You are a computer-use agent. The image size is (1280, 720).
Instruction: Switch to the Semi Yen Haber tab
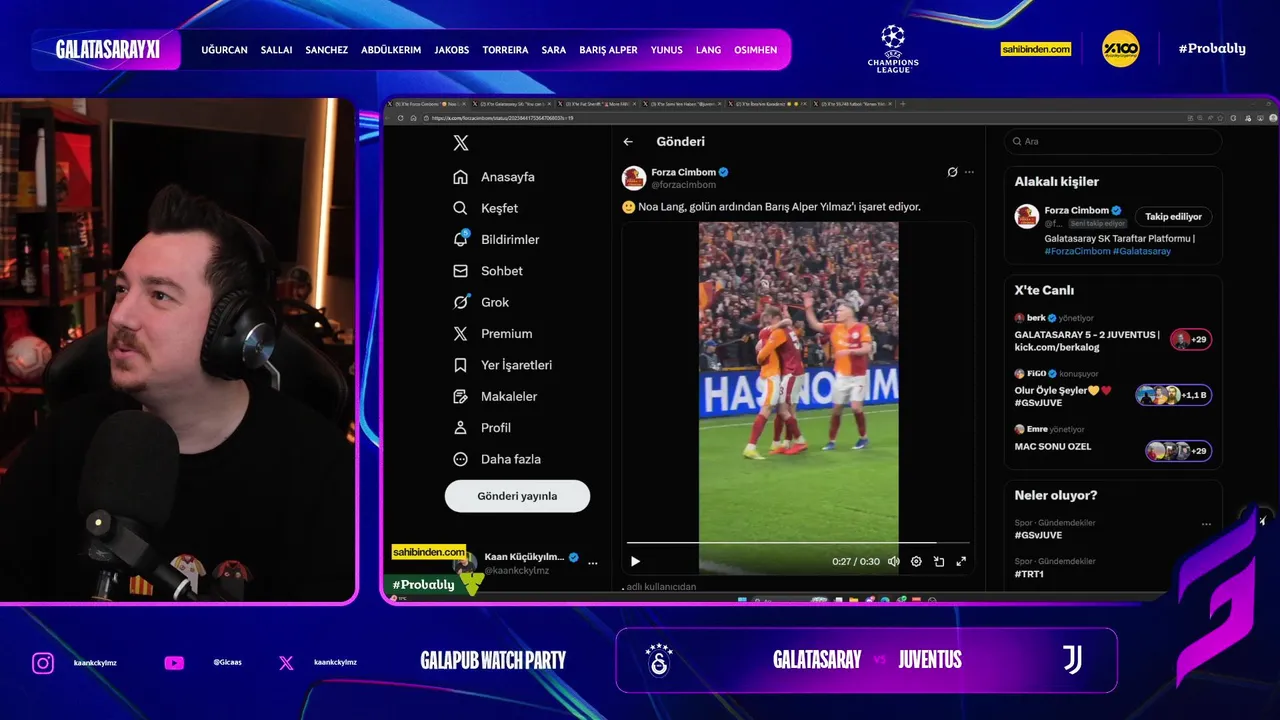point(684,104)
